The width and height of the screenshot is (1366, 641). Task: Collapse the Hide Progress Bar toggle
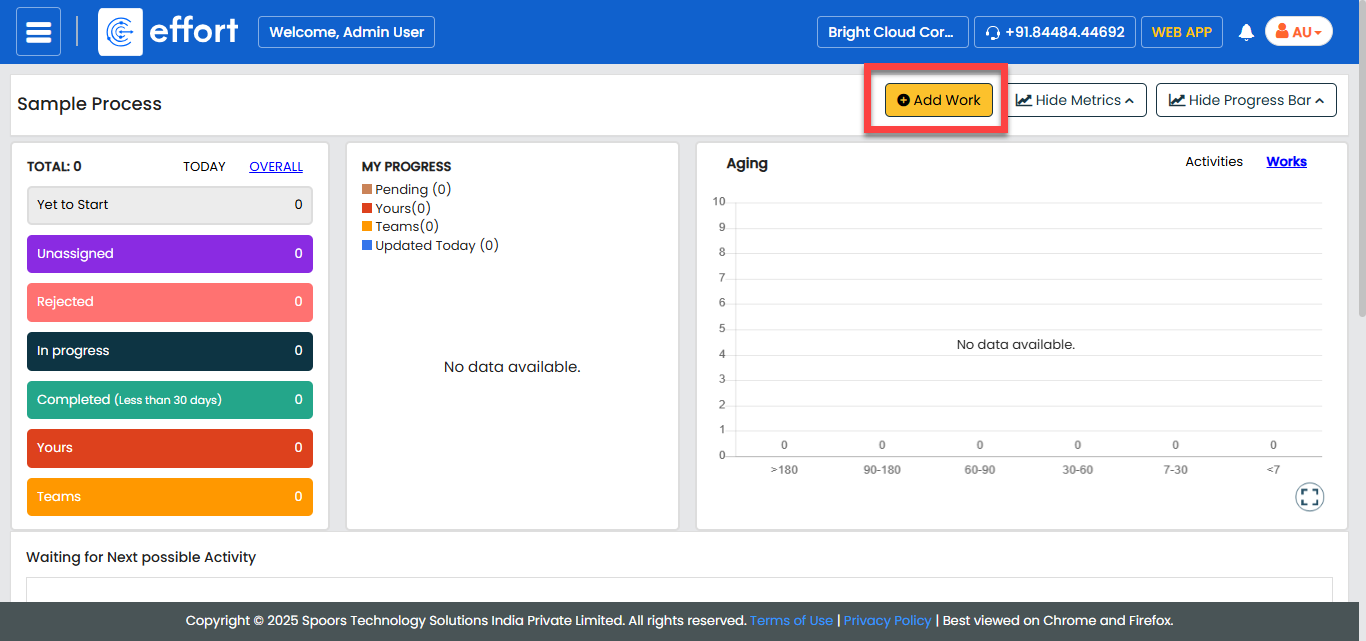pos(1246,100)
